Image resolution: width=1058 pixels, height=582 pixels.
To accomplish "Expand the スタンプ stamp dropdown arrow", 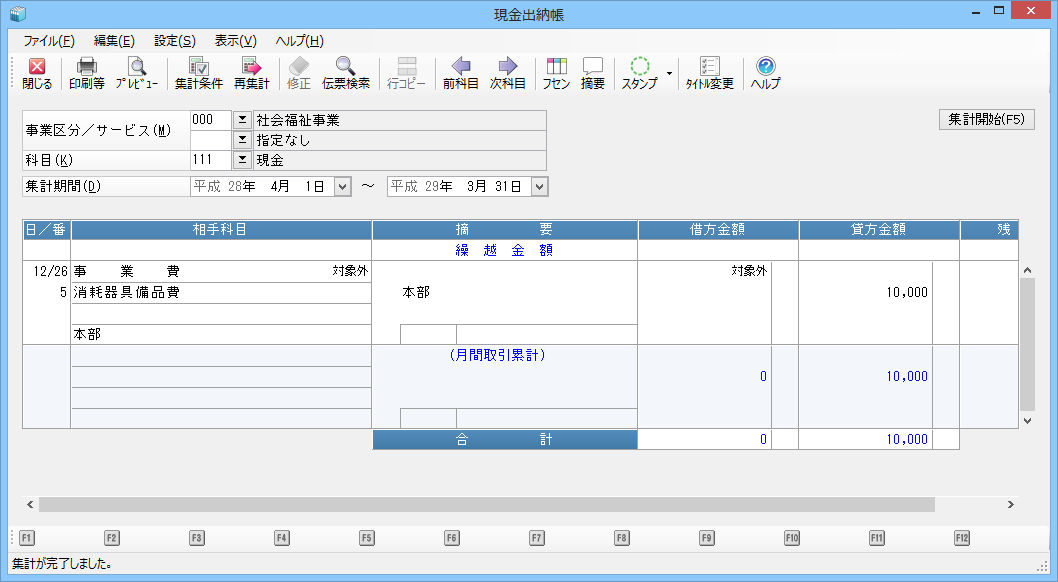I will coord(669,74).
